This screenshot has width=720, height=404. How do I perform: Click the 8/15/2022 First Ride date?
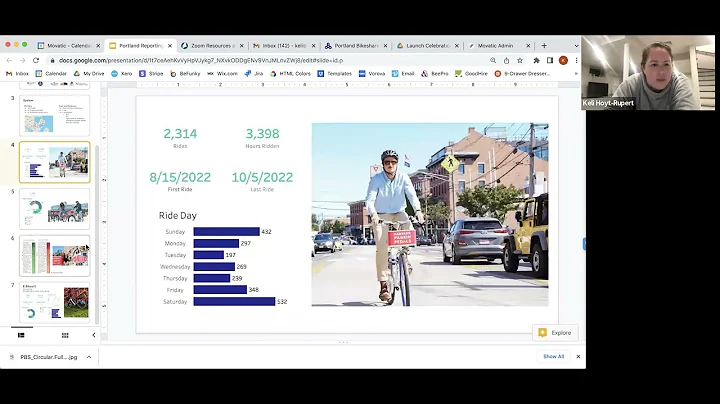[x=180, y=177]
